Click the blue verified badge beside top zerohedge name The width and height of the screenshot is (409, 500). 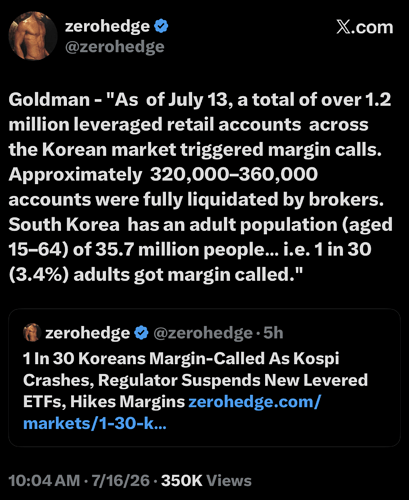[x=161, y=26]
